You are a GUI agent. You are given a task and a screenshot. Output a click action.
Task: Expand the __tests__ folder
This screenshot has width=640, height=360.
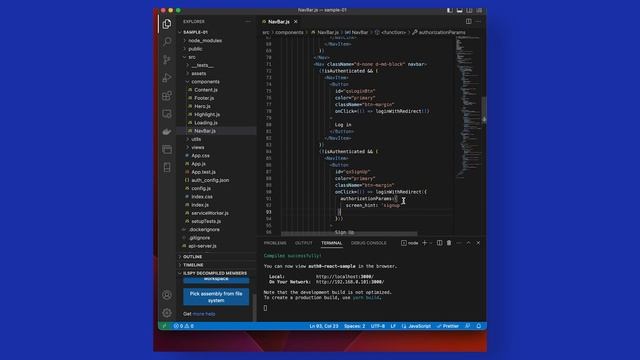pos(202,65)
